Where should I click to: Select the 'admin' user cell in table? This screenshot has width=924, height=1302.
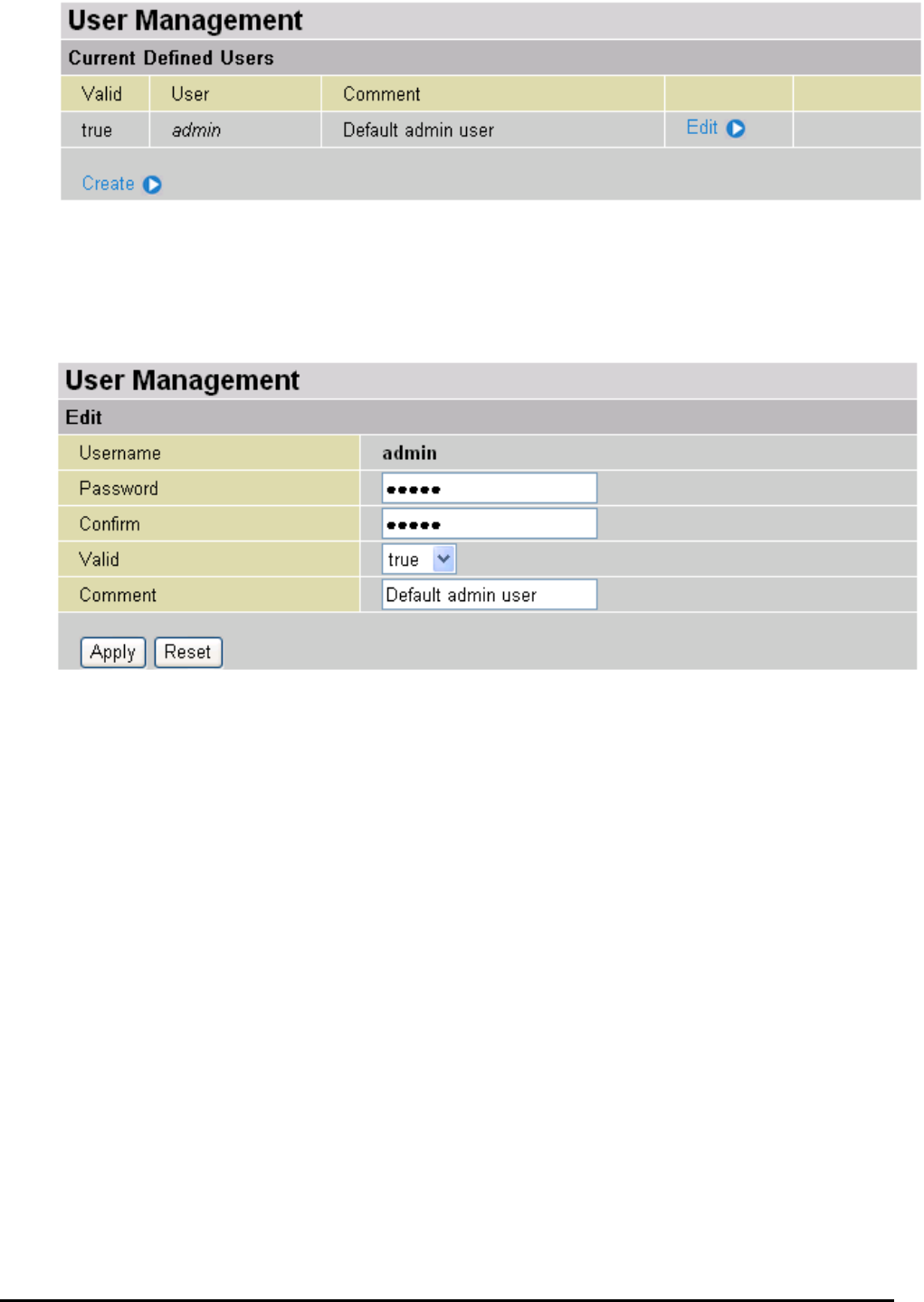click(196, 130)
